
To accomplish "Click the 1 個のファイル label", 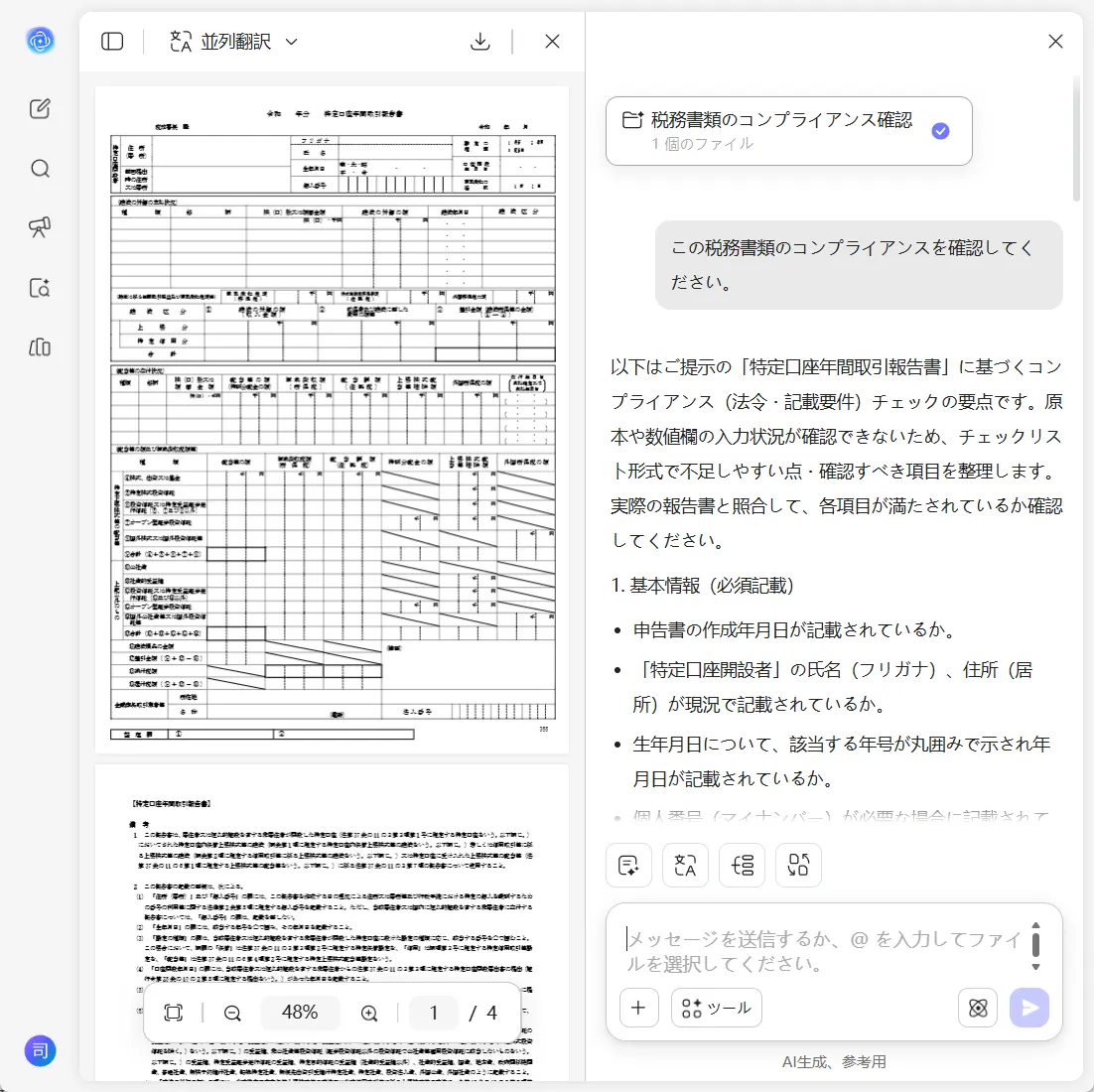I will click(x=703, y=144).
